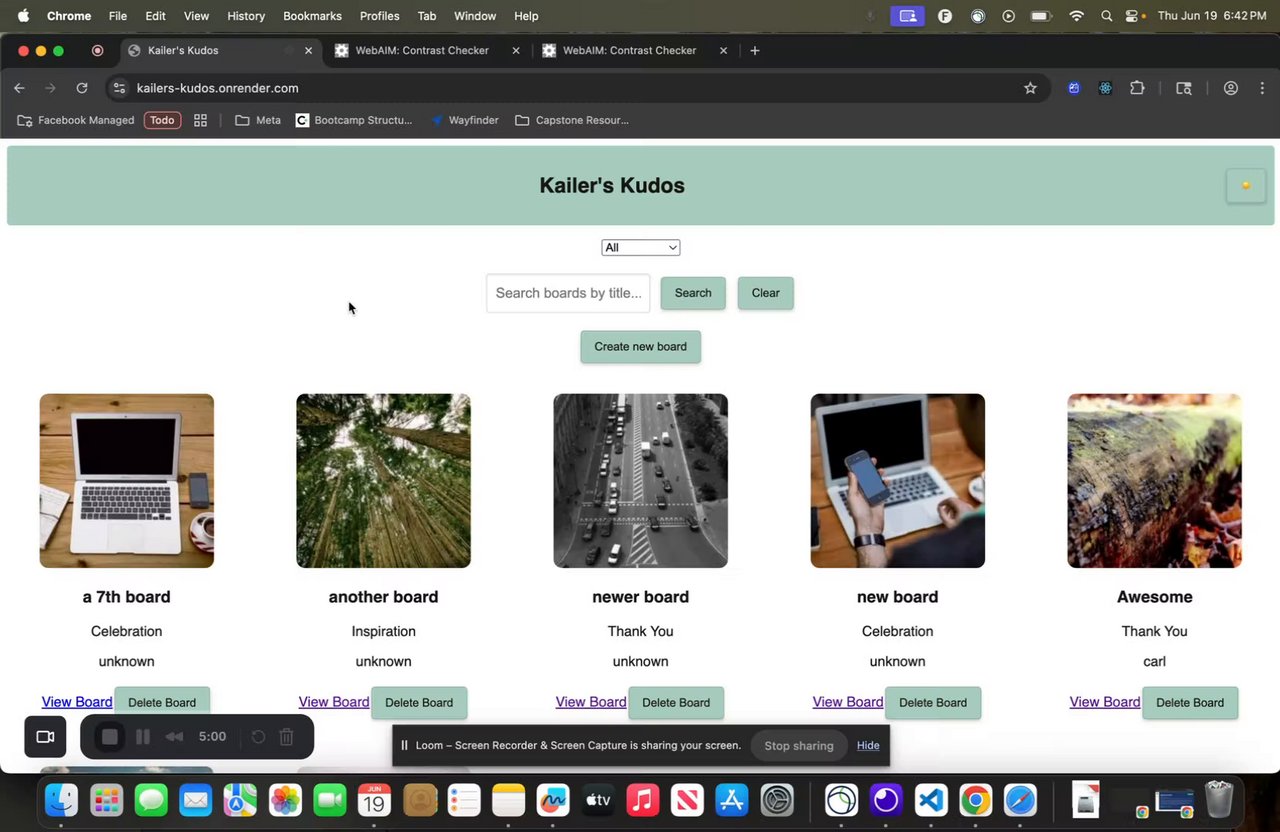Image resolution: width=1280 pixels, height=832 pixels.
Task: Bookmark this page with the star icon
Action: [x=1030, y=88]
